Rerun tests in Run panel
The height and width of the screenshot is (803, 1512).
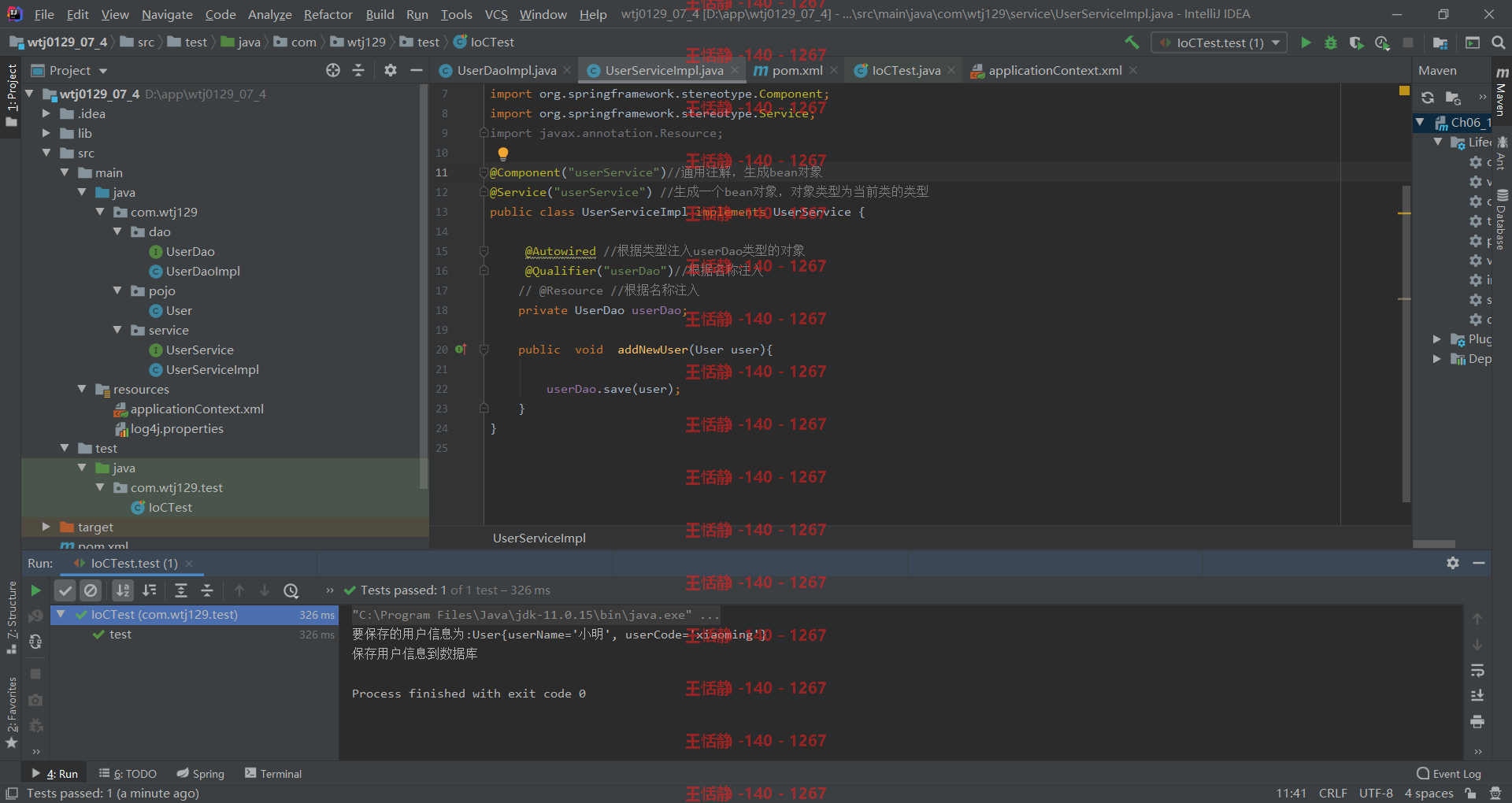point(35,590)
